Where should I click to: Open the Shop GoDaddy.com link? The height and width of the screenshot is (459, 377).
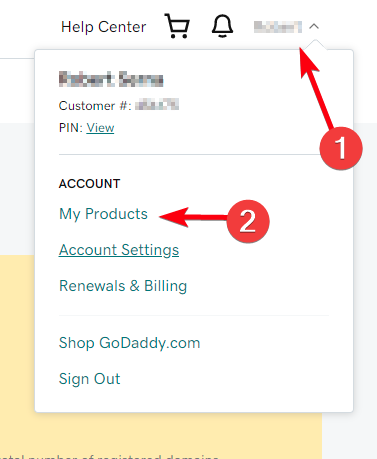point(130,343)
